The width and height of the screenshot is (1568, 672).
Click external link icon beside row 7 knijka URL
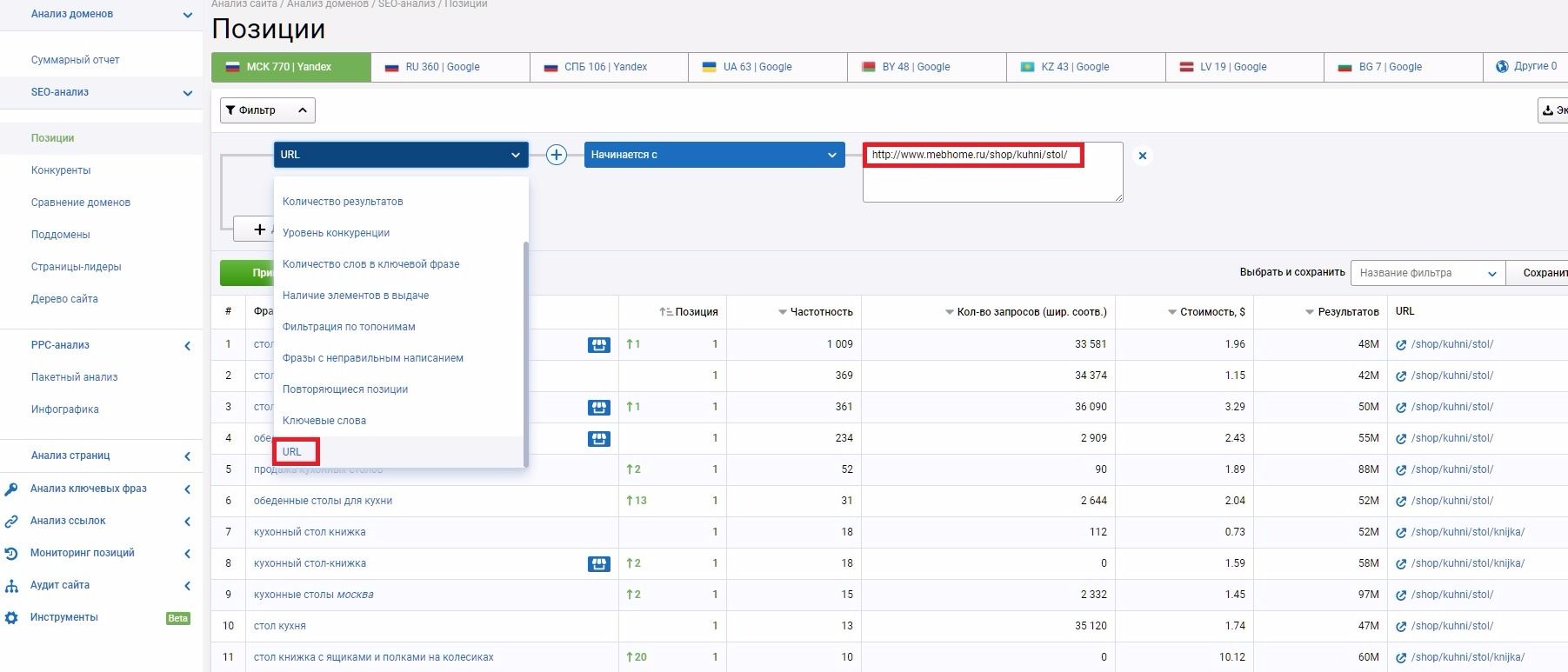coord(1401,533)
